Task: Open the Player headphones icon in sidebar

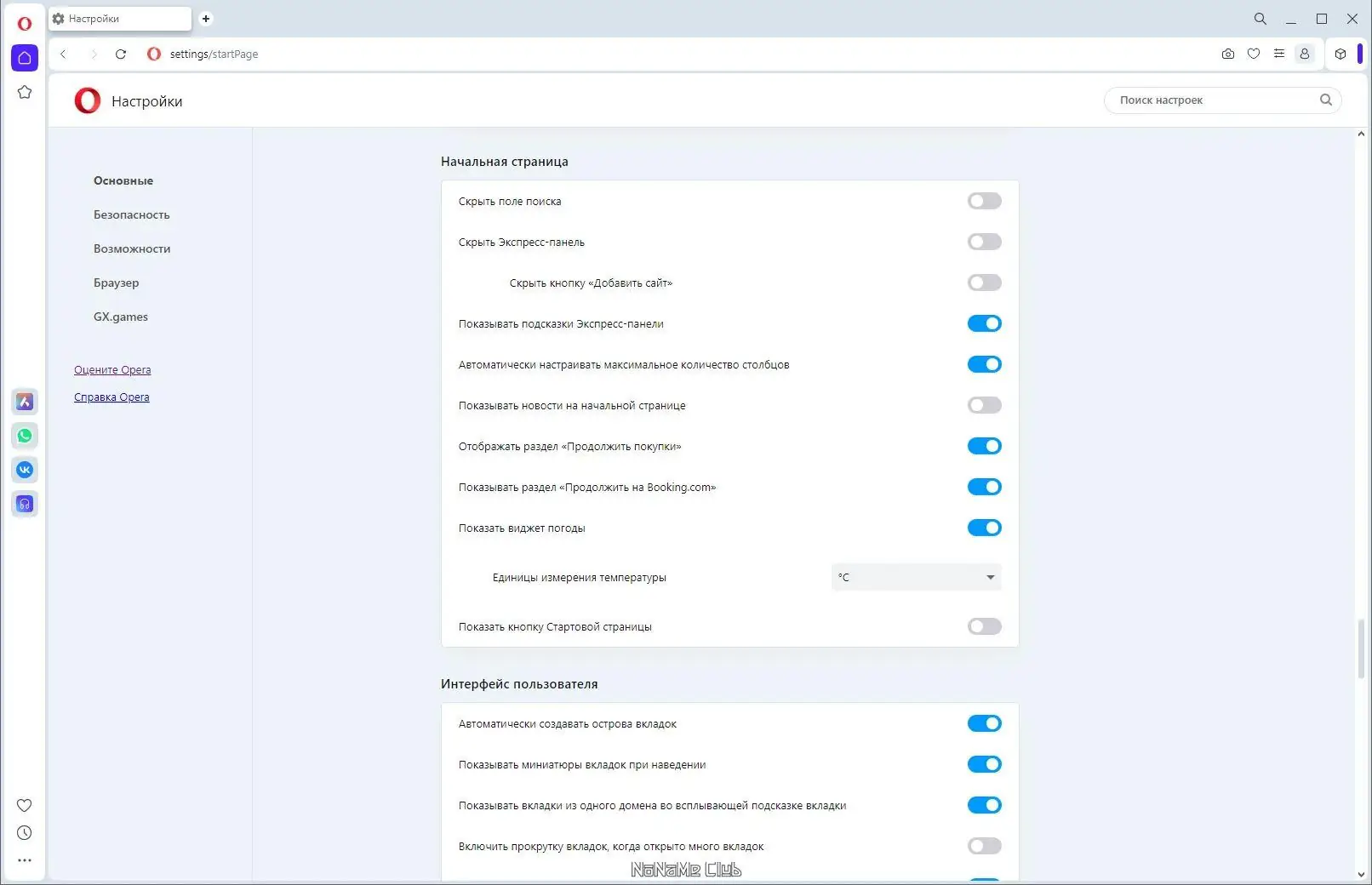Action: tap(25, 504)
